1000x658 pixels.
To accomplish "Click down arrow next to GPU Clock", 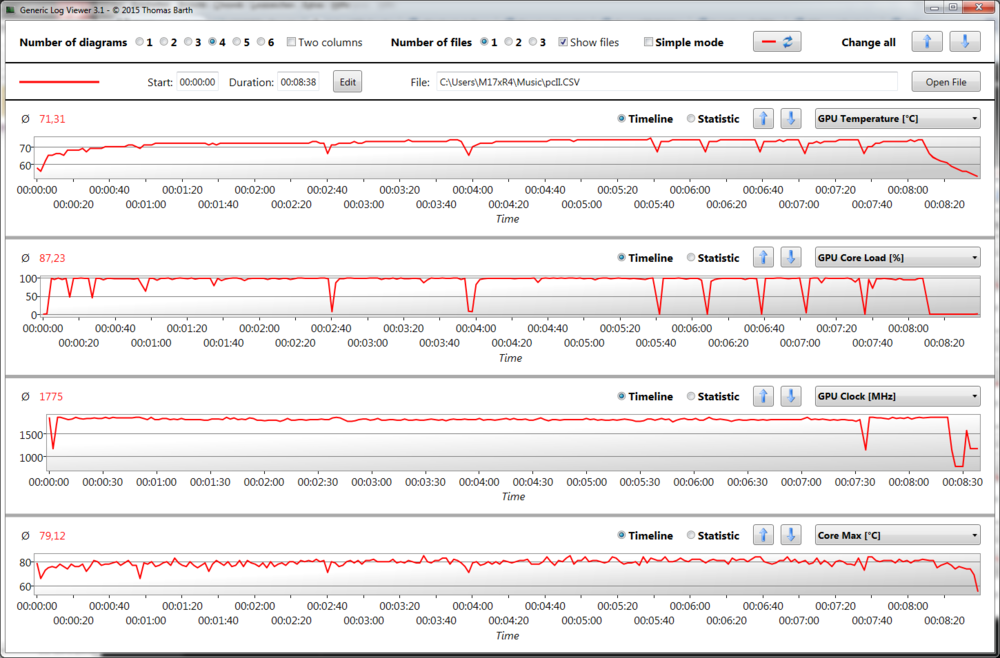I will coord(791,397).
